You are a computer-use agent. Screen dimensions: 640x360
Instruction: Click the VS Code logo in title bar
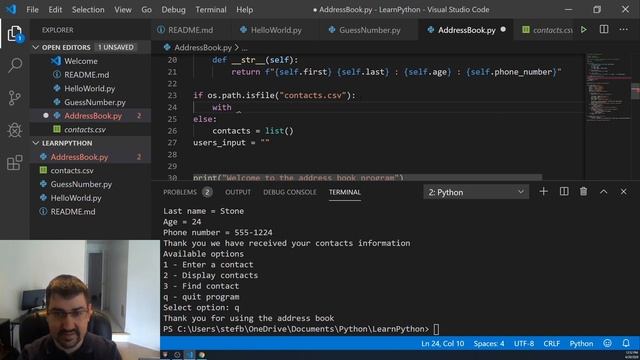[11, 9]
